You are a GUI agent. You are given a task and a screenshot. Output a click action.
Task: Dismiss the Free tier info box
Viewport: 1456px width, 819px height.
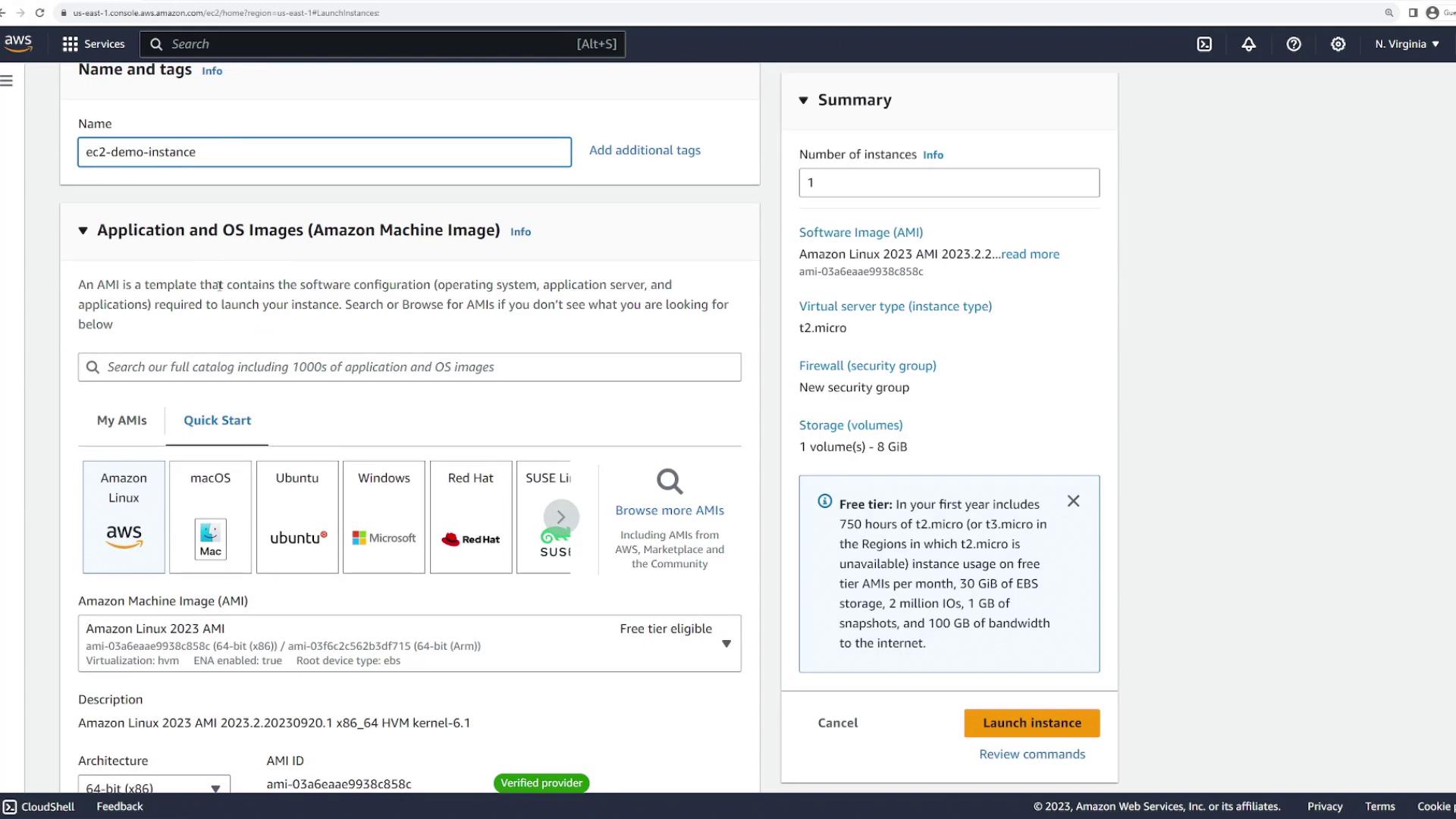[1073, 501]
